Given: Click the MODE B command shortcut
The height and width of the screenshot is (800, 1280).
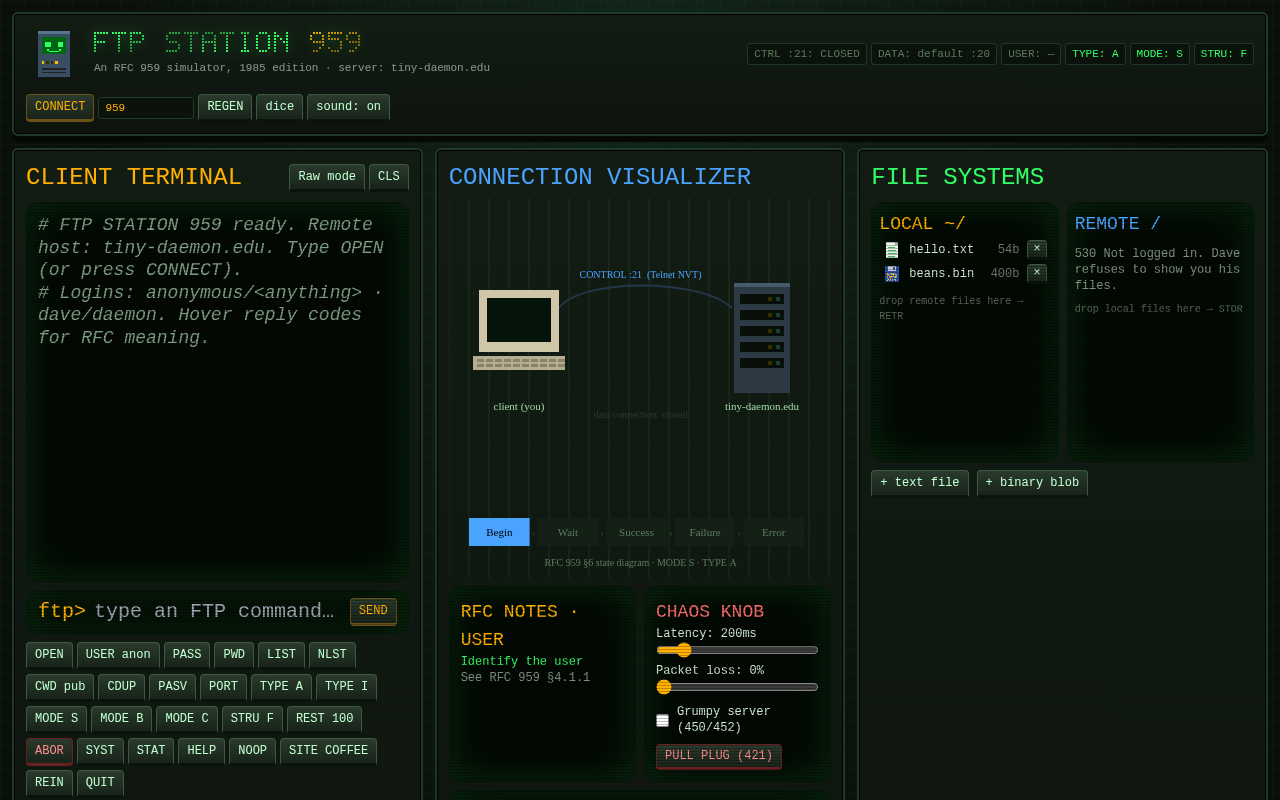Looking at the screenshot, I should (121, 719).
